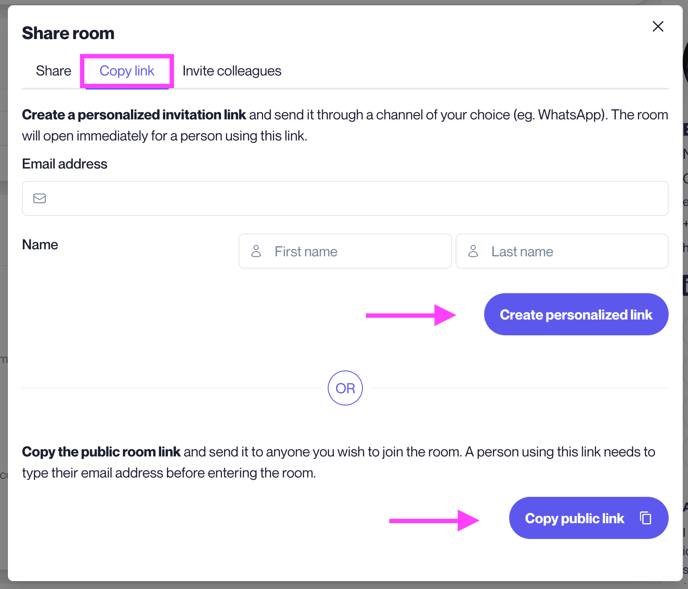Click the person icon beside First name
The image size is (688, 589).
click(256, 251)
